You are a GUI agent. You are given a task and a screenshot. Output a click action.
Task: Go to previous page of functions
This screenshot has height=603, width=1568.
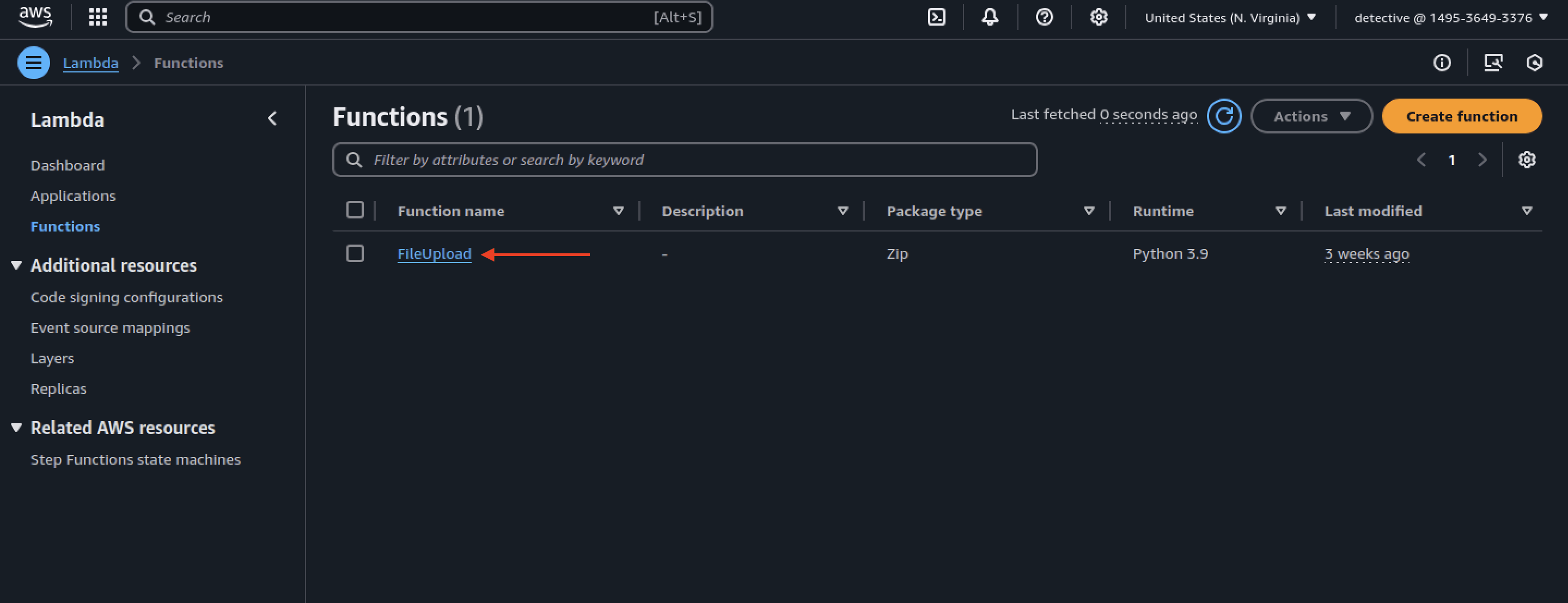pyautogui.click(x=1421, y=160)
